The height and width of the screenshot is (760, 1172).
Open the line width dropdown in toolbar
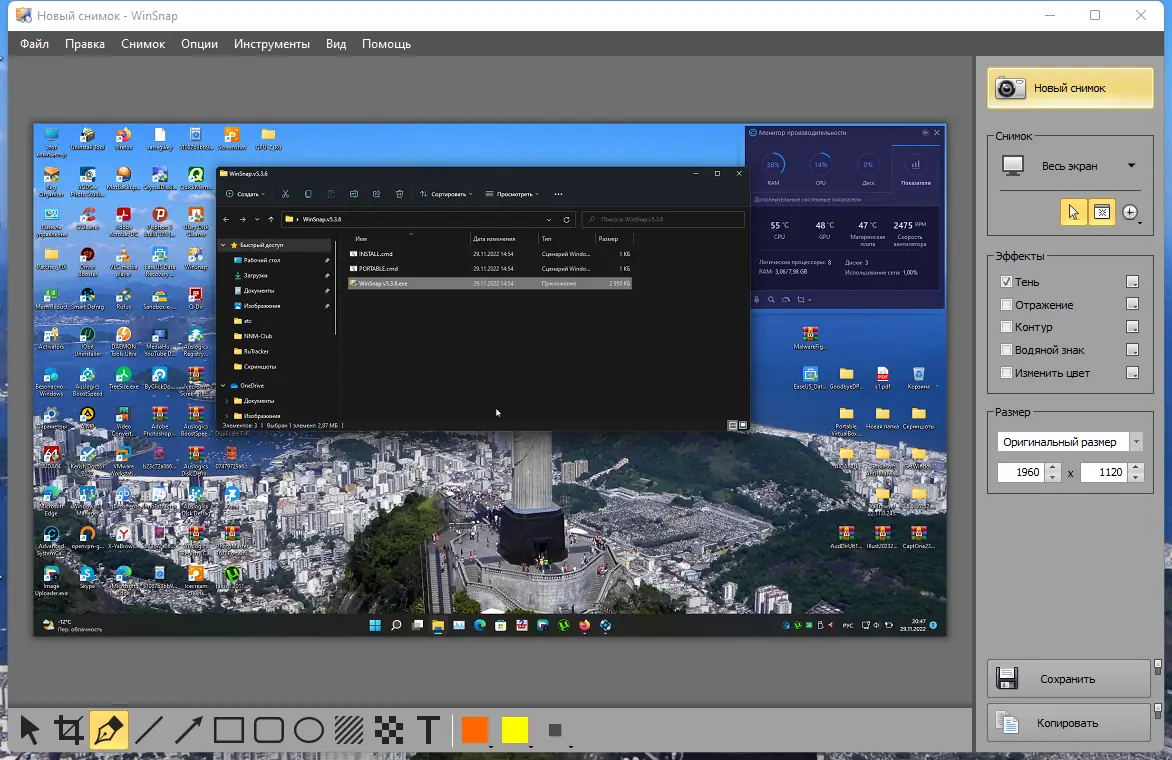click(558, 731)
